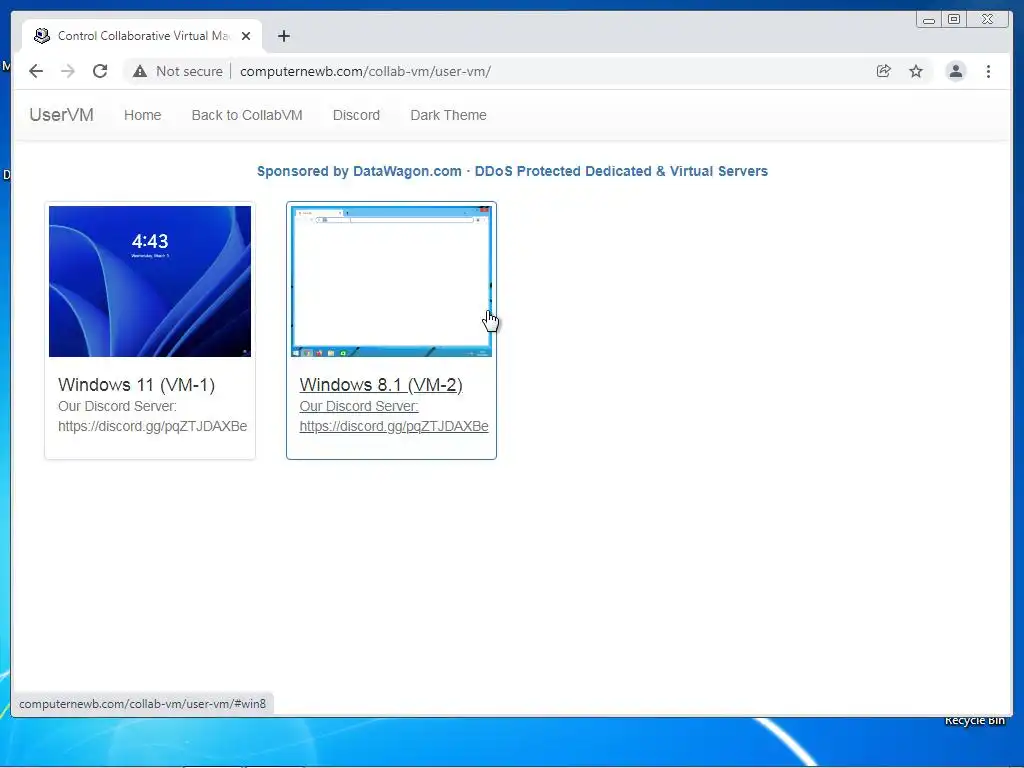Restore down the Chrome window
Viewport: 1024px width, 768px height.
(954, 20)
